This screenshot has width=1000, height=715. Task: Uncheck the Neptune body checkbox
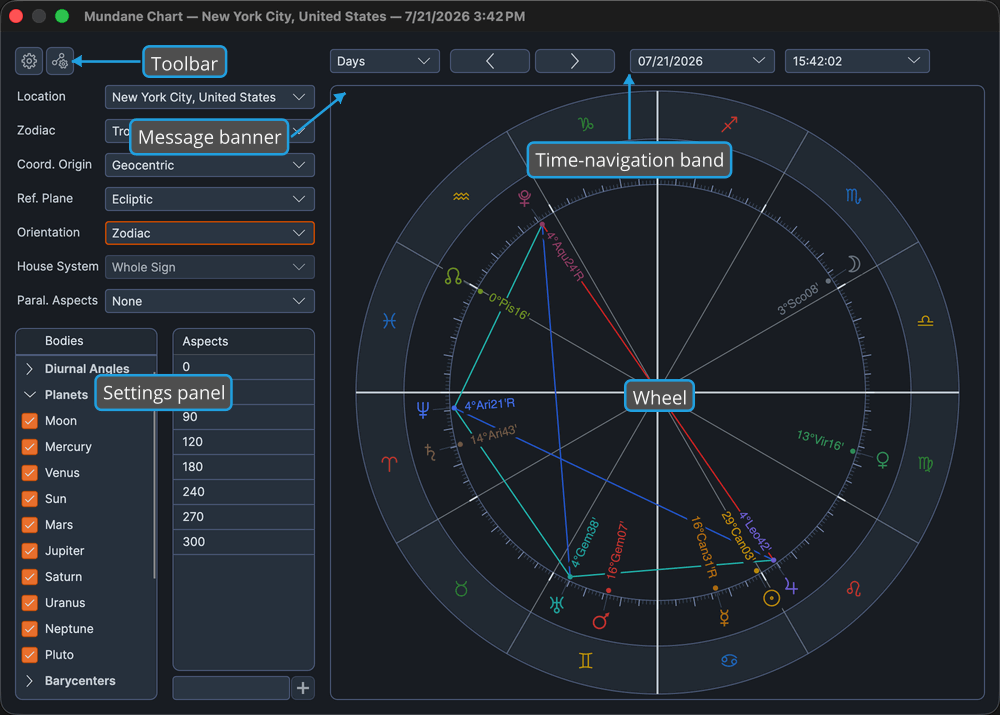tap(29, 629)
